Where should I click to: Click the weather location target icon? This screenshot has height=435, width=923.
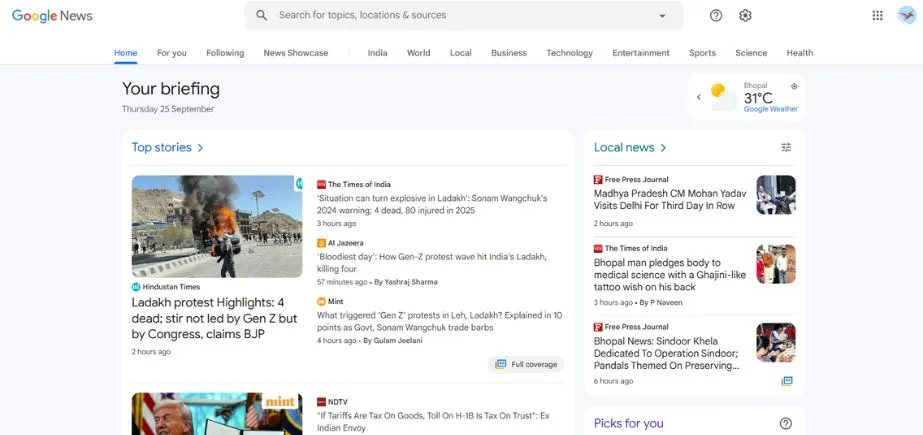point(794,87)
